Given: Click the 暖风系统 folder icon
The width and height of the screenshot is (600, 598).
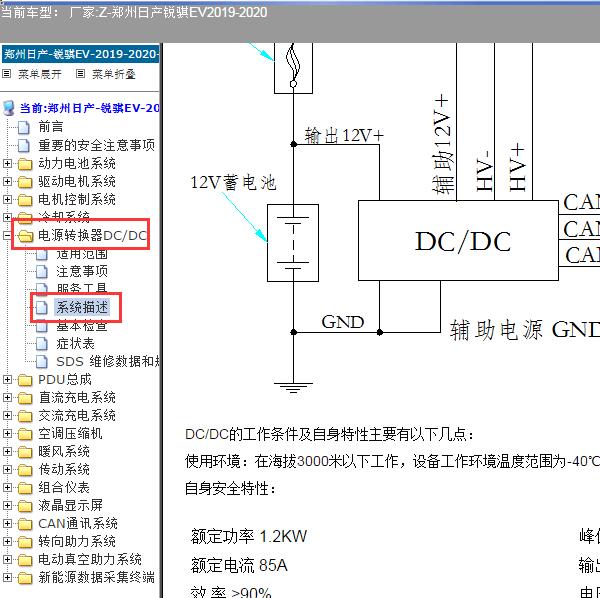Looking at the screenshot, I should tap(25, 452).
